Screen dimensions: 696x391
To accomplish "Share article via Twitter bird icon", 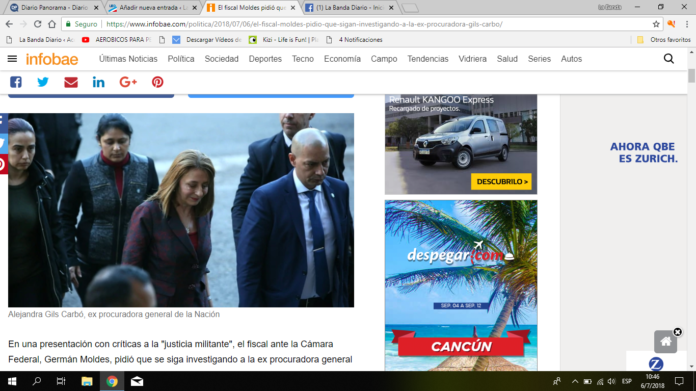I will 43,82.
